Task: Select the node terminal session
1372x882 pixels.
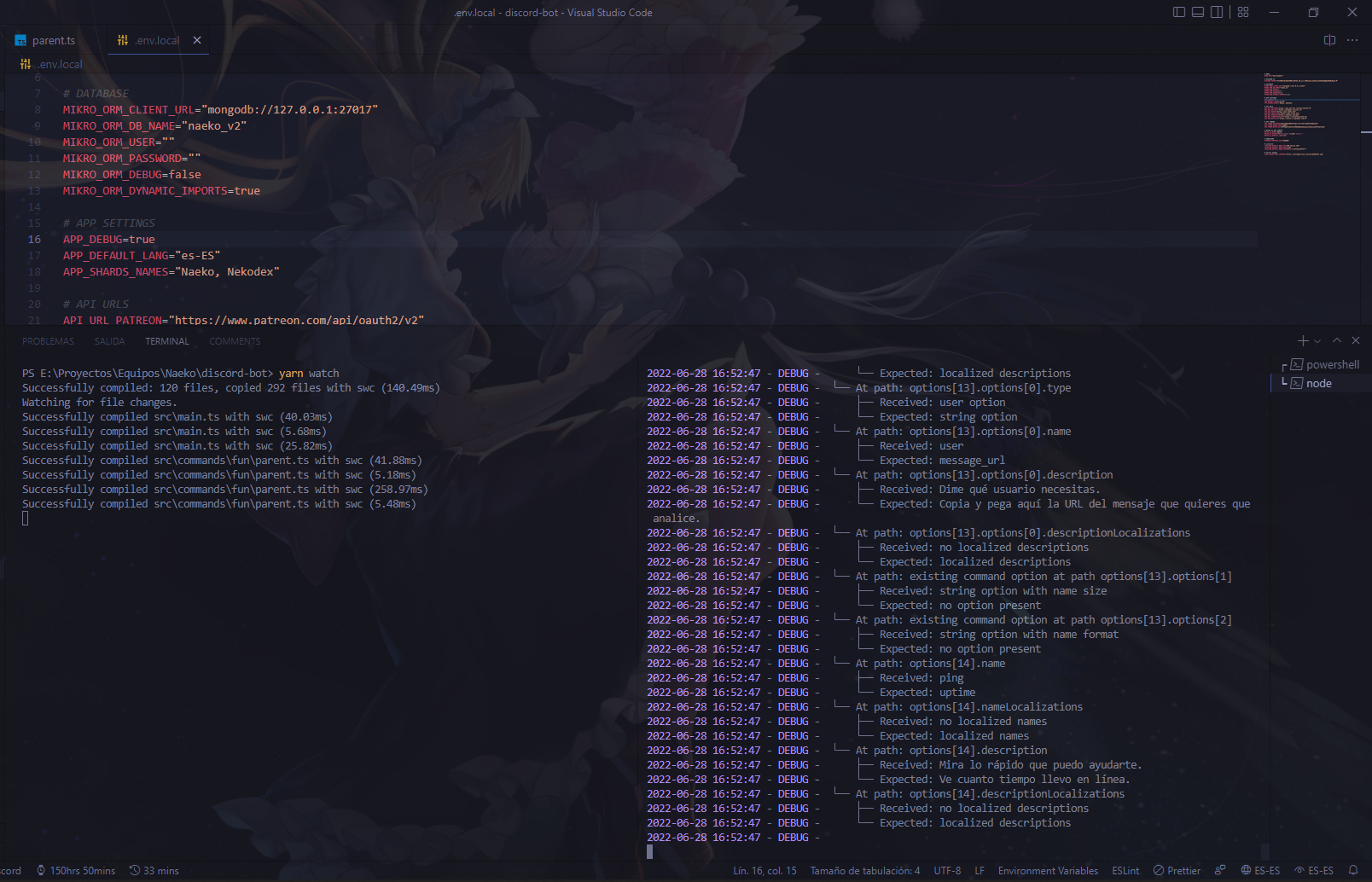Action: (1319, 383)
